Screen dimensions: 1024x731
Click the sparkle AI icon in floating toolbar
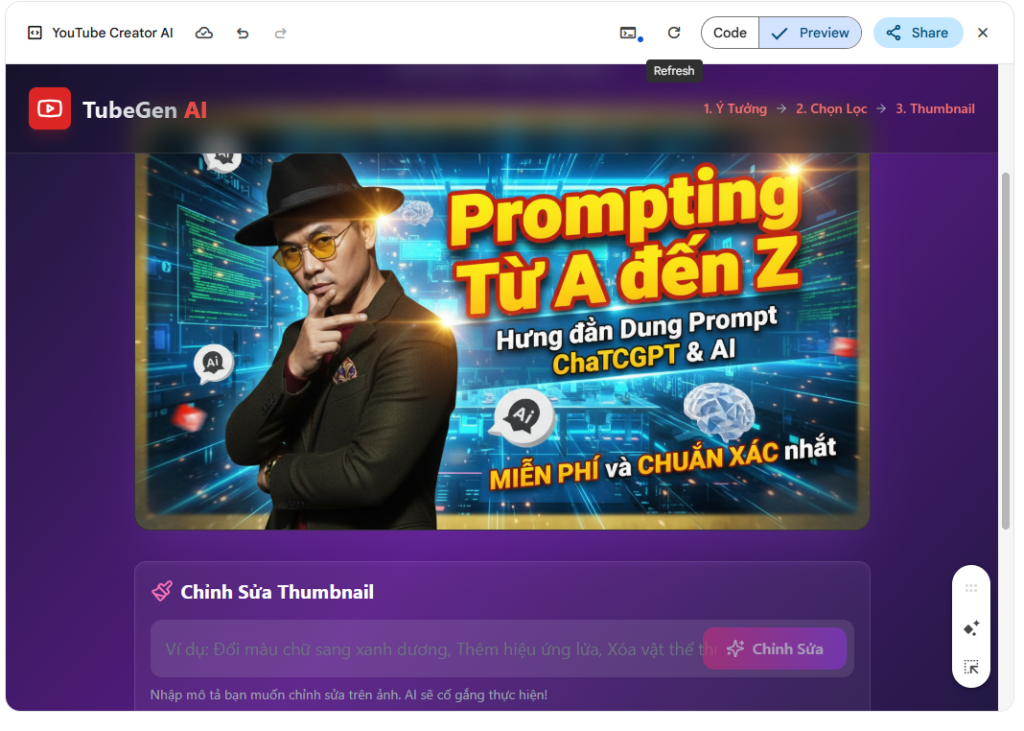coord(971,628)
